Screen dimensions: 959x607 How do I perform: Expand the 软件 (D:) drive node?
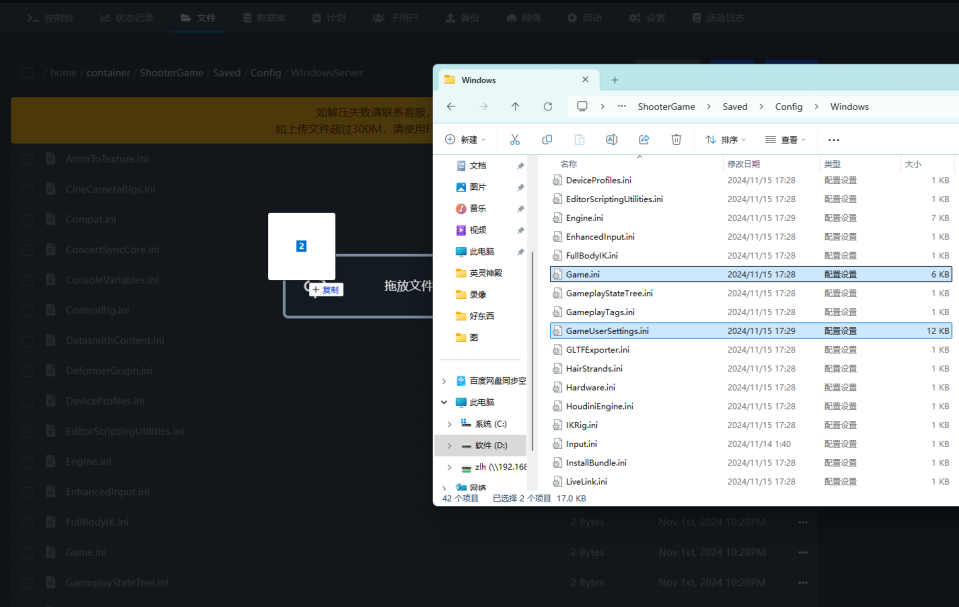[x=450, y=445]
